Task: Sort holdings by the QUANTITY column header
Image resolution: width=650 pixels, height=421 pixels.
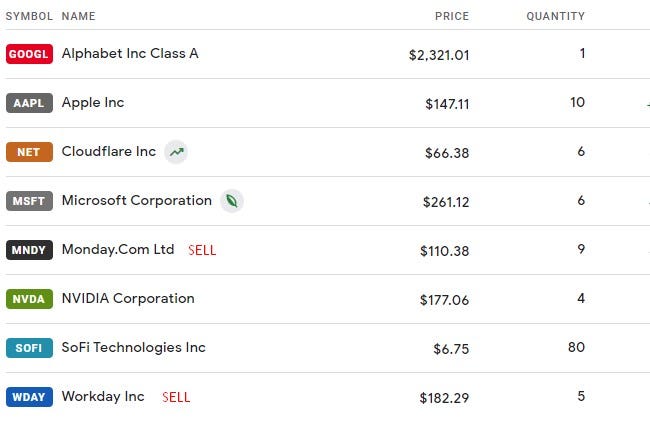Action: pos(555,16)
